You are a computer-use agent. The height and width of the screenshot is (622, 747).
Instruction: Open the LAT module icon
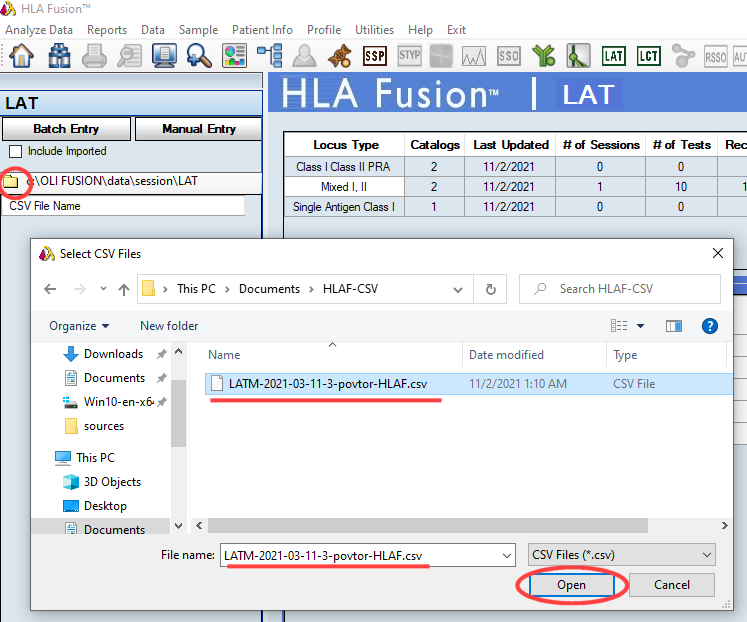tap(613, 56)
